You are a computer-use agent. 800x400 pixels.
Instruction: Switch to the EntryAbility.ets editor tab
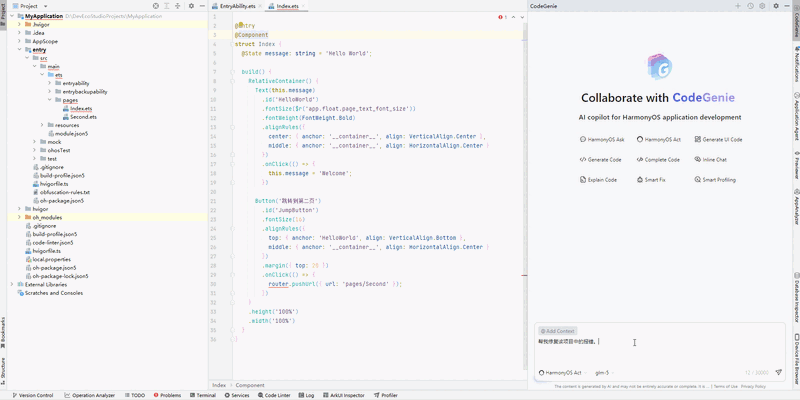click(x=235, y=6)
